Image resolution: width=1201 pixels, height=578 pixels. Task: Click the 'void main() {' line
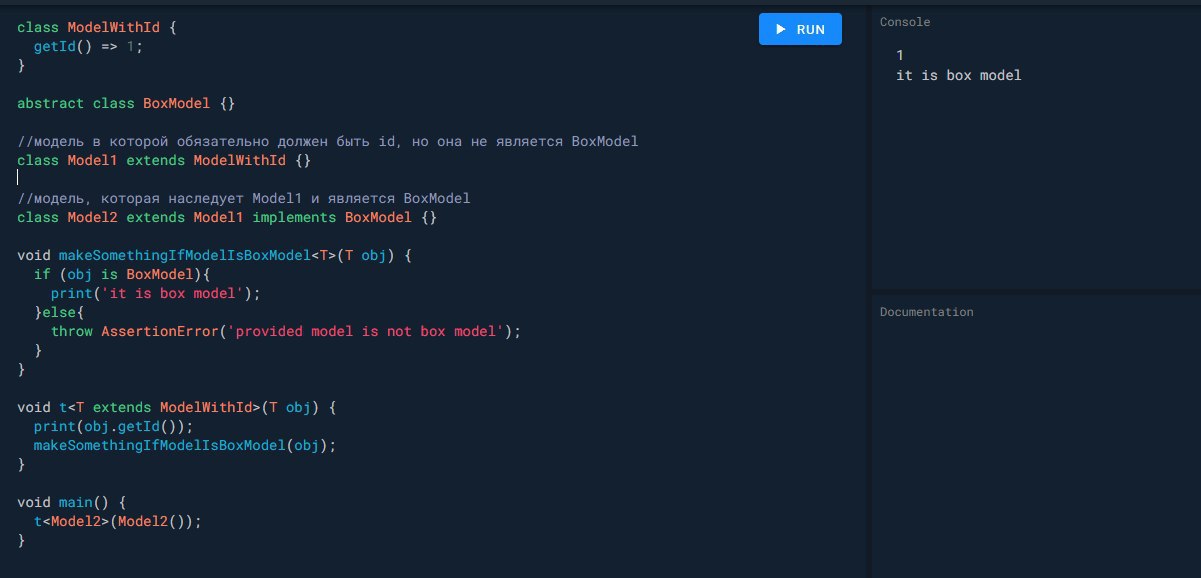[x=72, y=502]
